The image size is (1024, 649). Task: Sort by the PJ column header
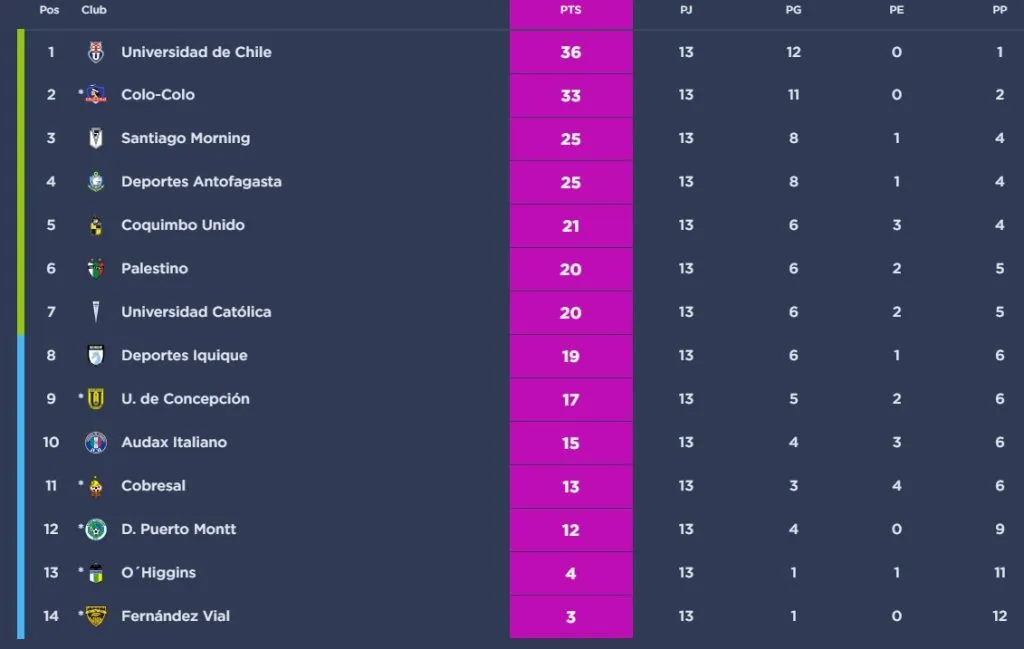(686, 10)
